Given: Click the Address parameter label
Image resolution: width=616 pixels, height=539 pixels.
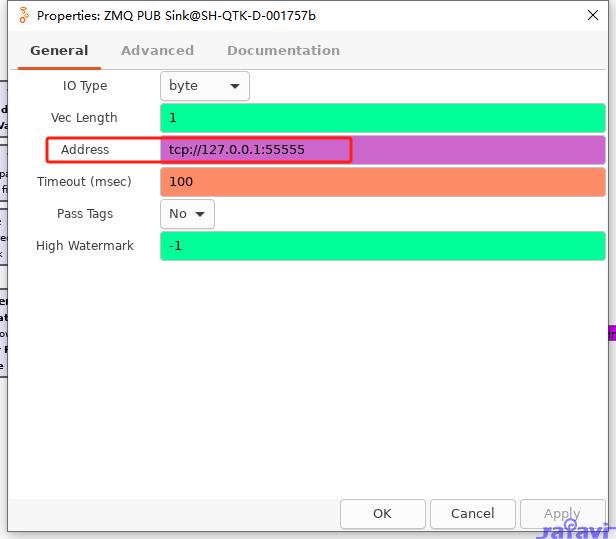Looking at the screenshot, I should click(x=85, y=150).
